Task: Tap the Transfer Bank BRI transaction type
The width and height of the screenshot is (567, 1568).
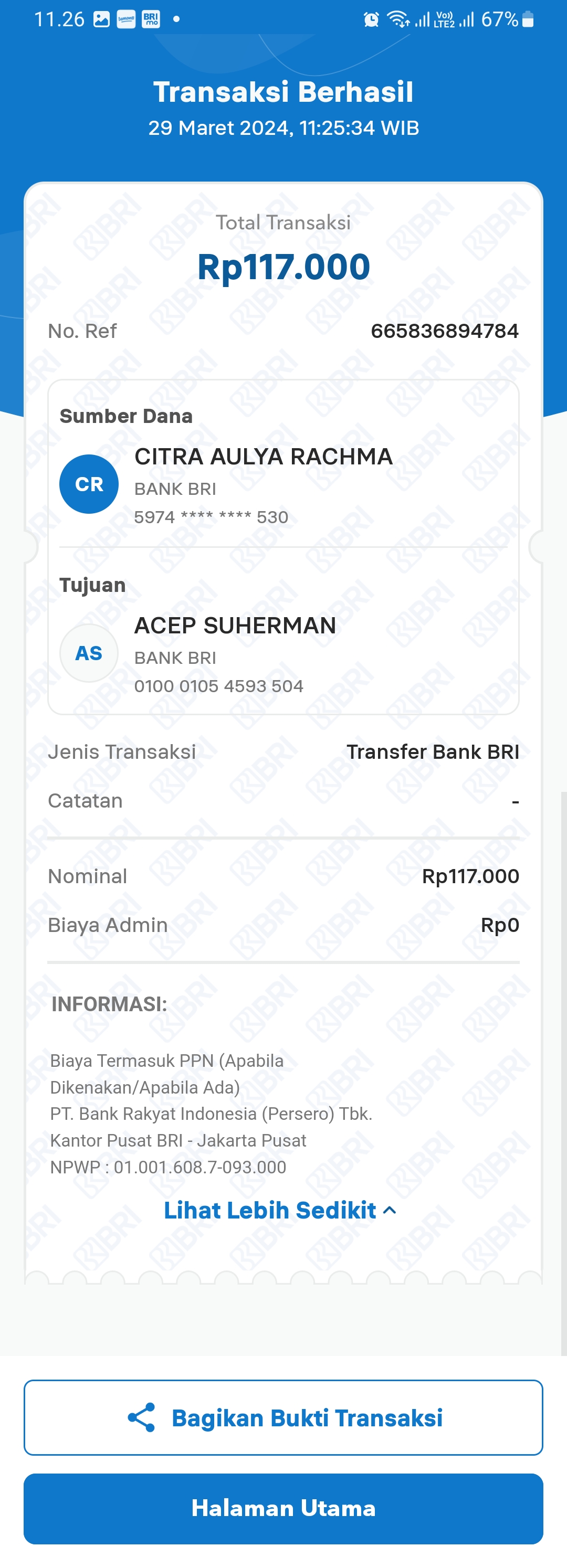Action: coord(433,752)
